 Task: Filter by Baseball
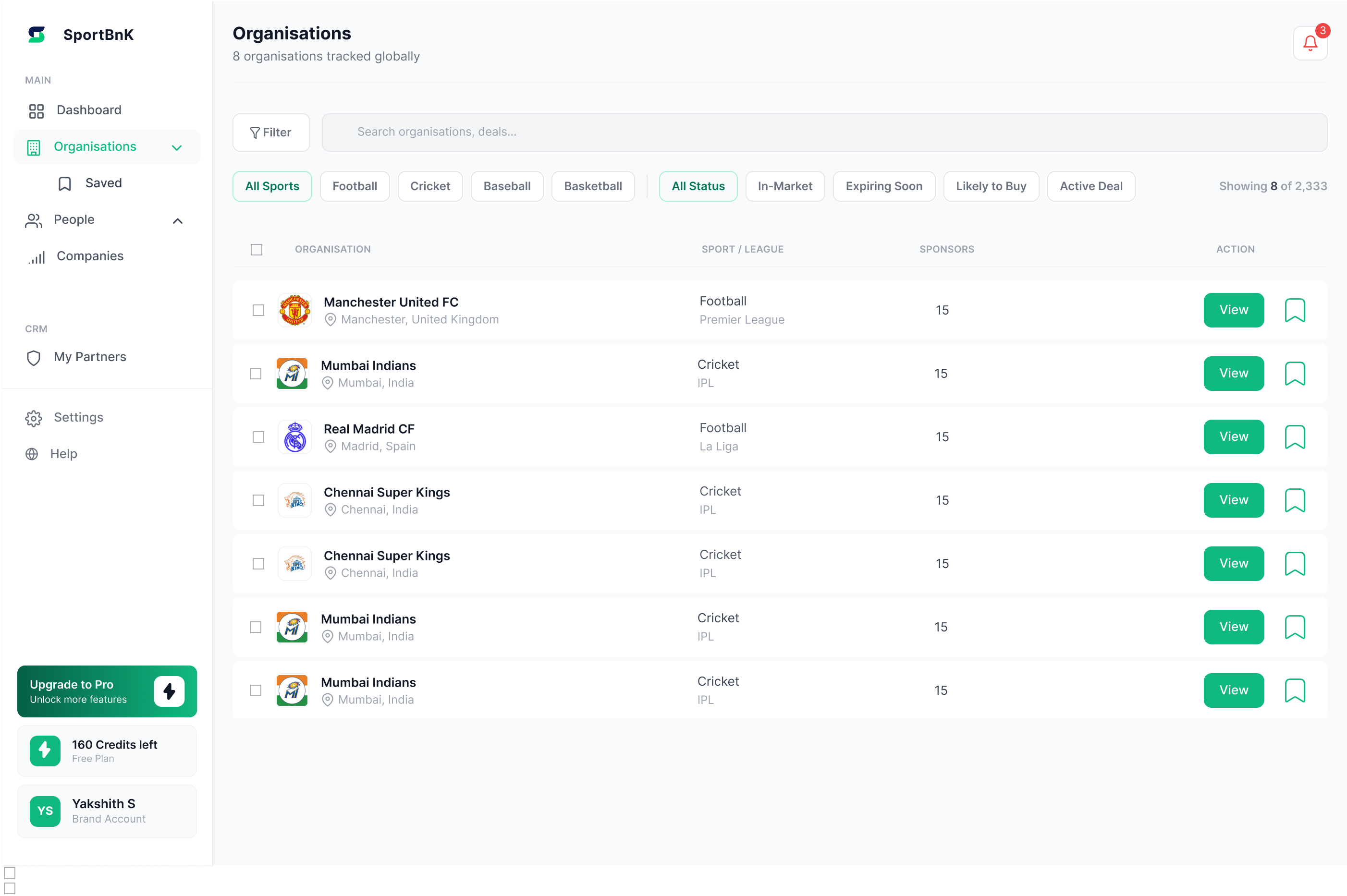tap(506, 186)
